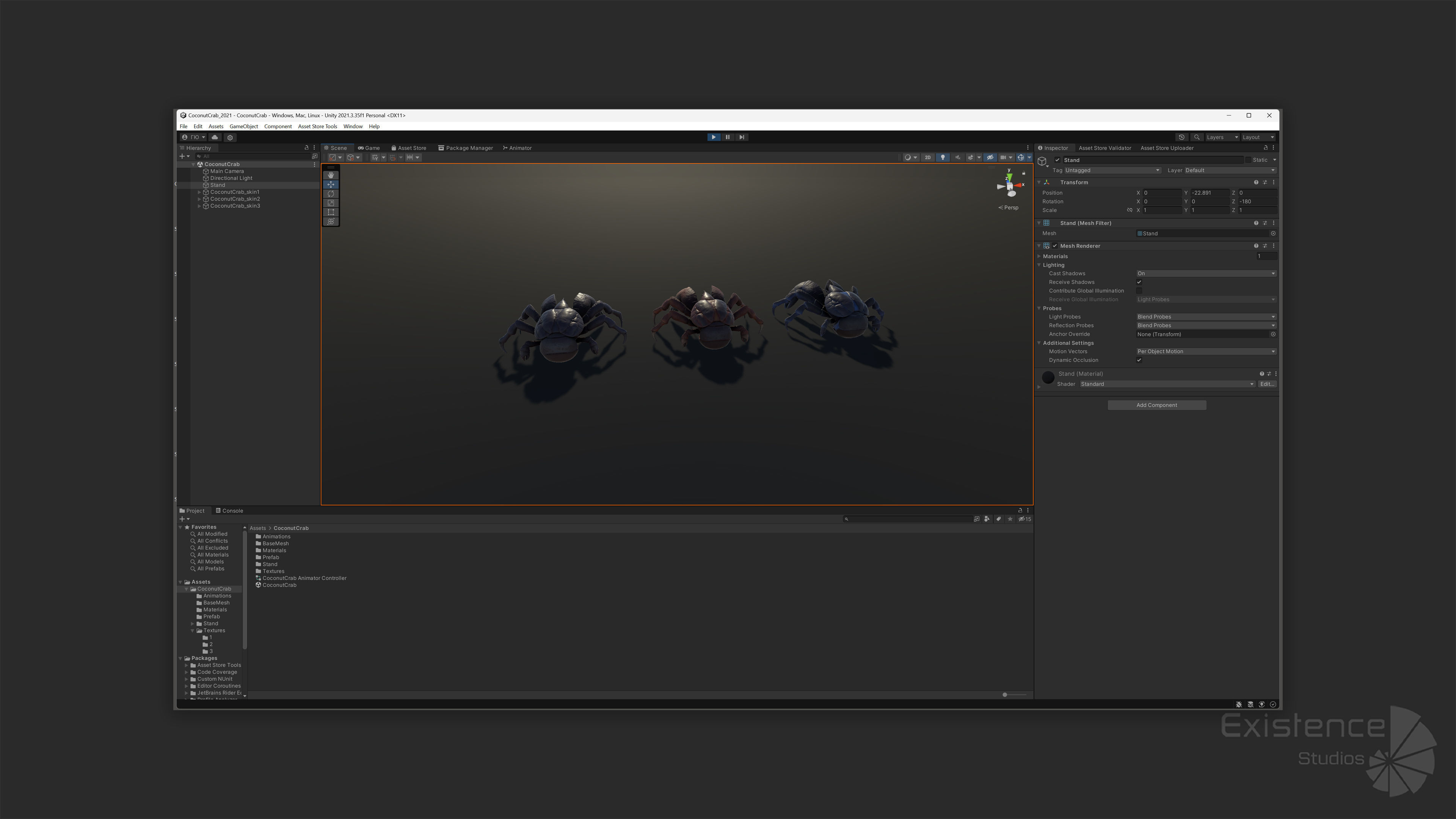
Task: Collapse the Textures folder in Project tree
Action: [x=193, y=631]
